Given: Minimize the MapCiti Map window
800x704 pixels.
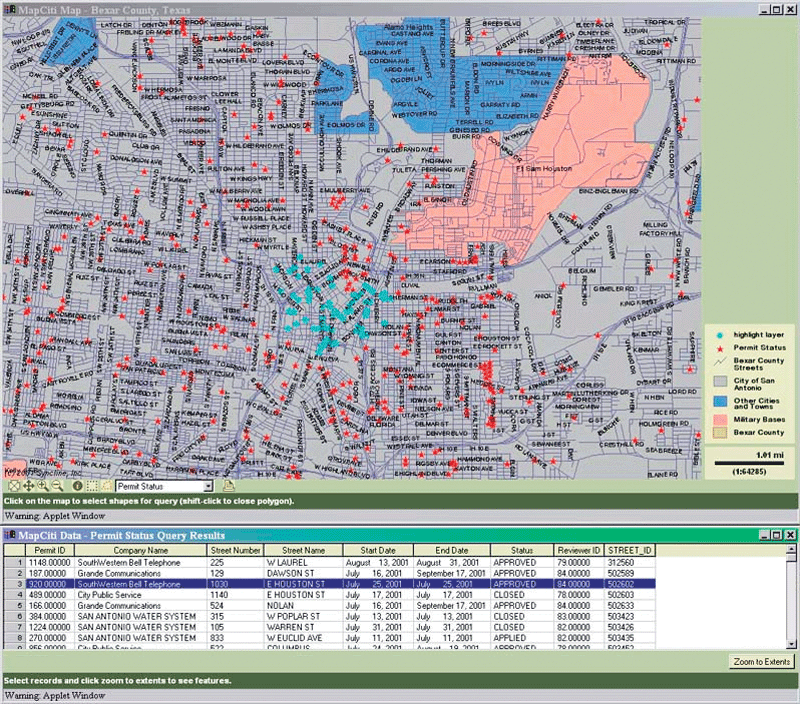Looking at the screenshot, I should pos(765,9).
